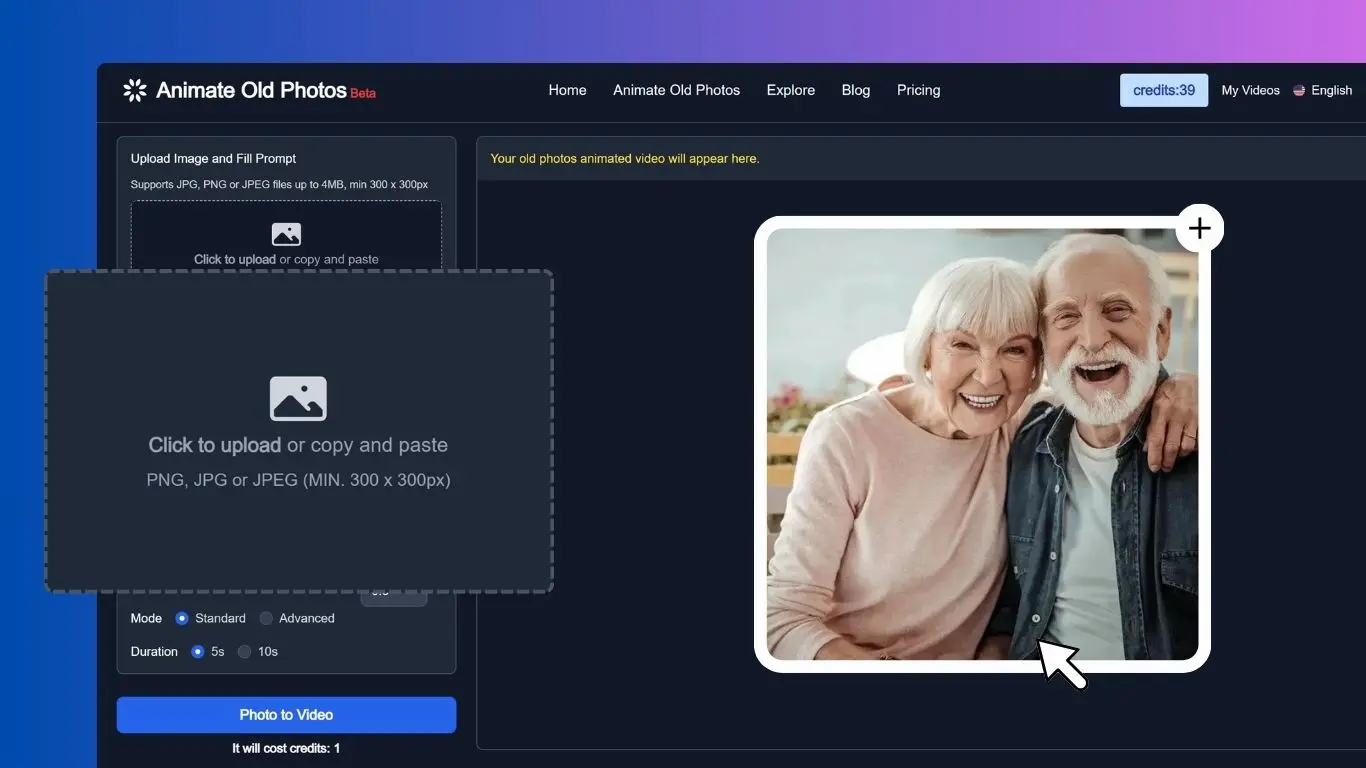Click 'Supports JPG, PNG or JPEG' text
The width and height of the screenshot is (1366, 768).
coord(279,184)
